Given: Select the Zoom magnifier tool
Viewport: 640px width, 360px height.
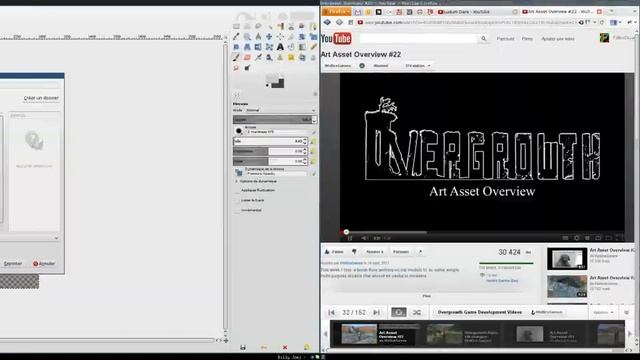Looking at the screenshot, I should click(247, 37).
